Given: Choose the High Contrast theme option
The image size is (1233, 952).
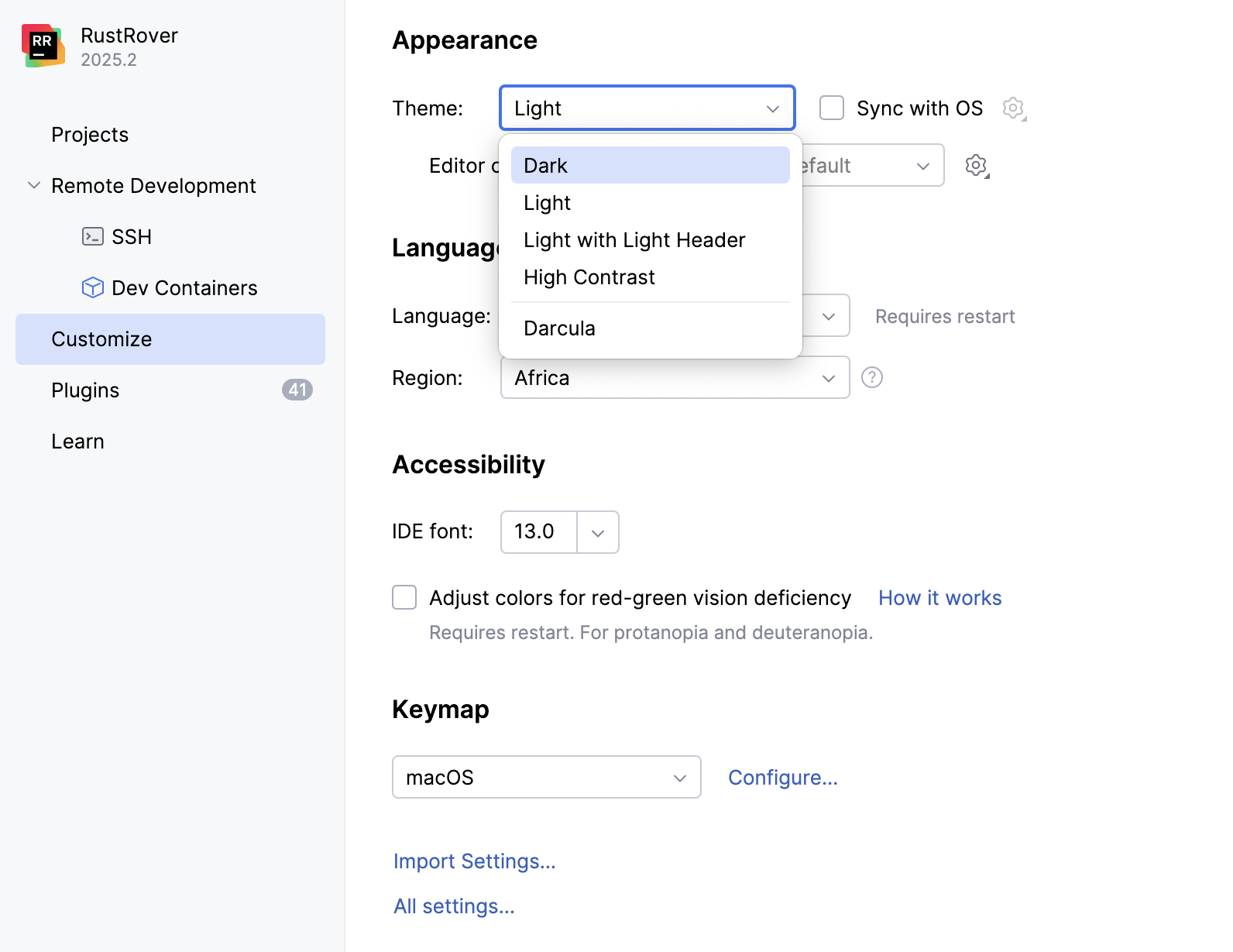Looking at the screenshot, I should coord(589,277).
